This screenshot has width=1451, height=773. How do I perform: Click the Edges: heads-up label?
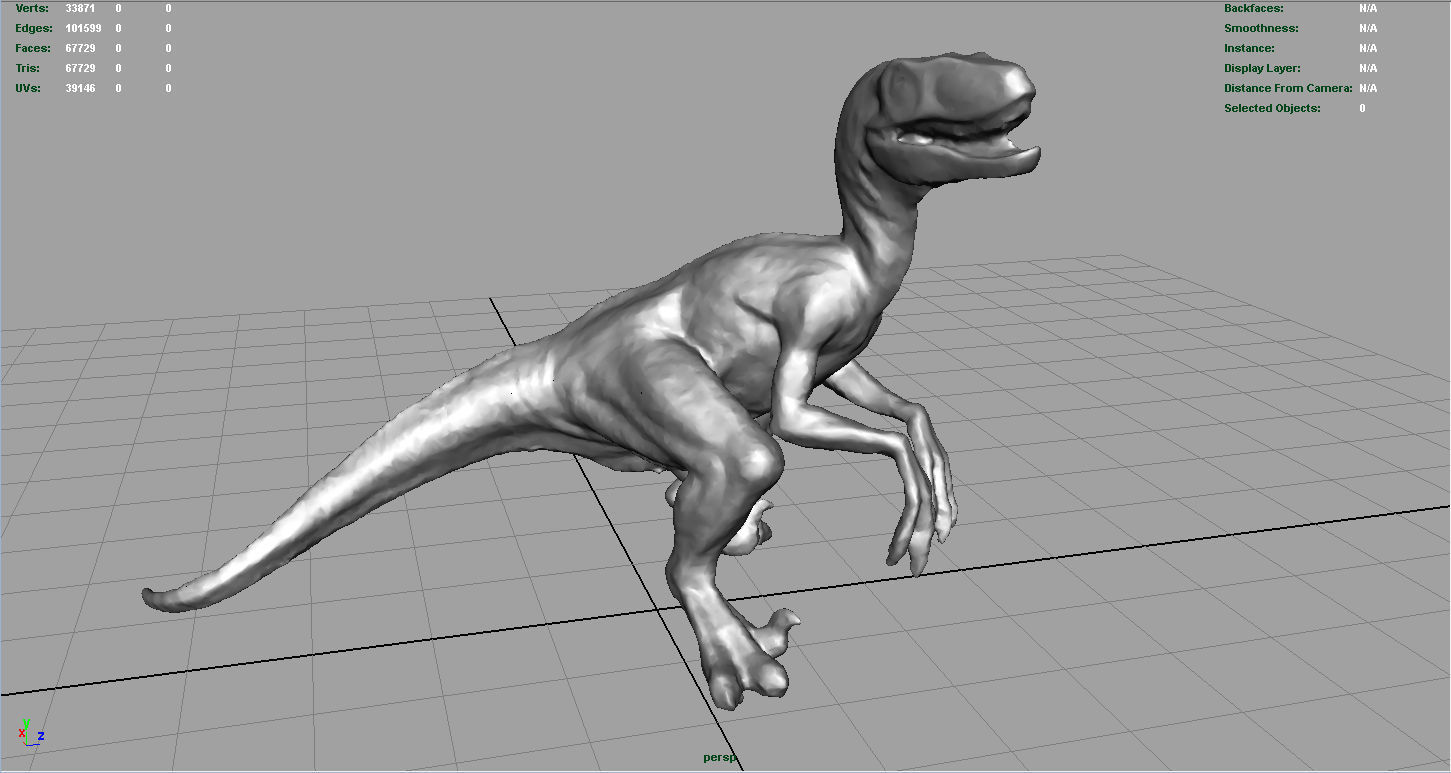coord(34,28)
